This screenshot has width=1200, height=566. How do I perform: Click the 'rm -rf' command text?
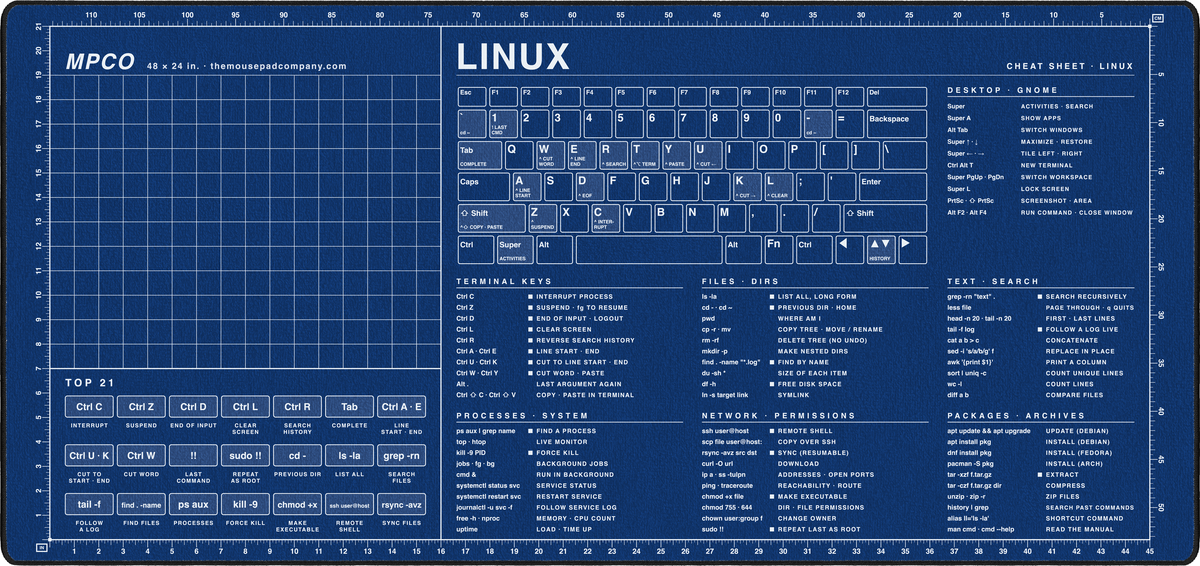[712, 341]
